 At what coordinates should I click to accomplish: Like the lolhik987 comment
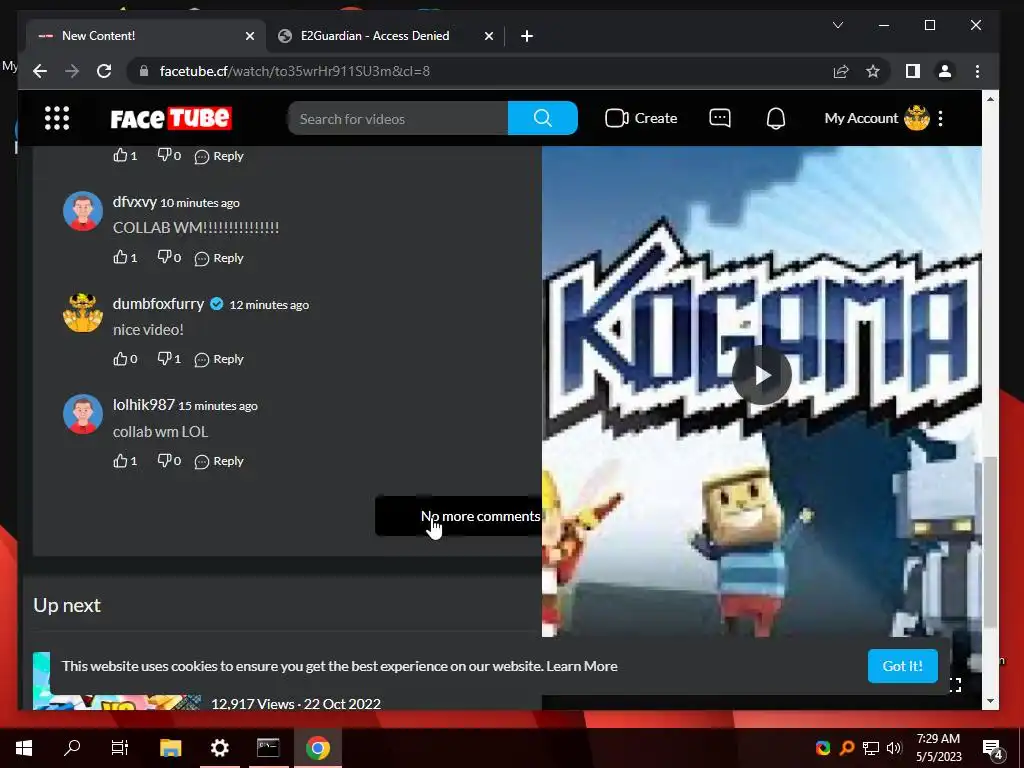coord(125,460)
